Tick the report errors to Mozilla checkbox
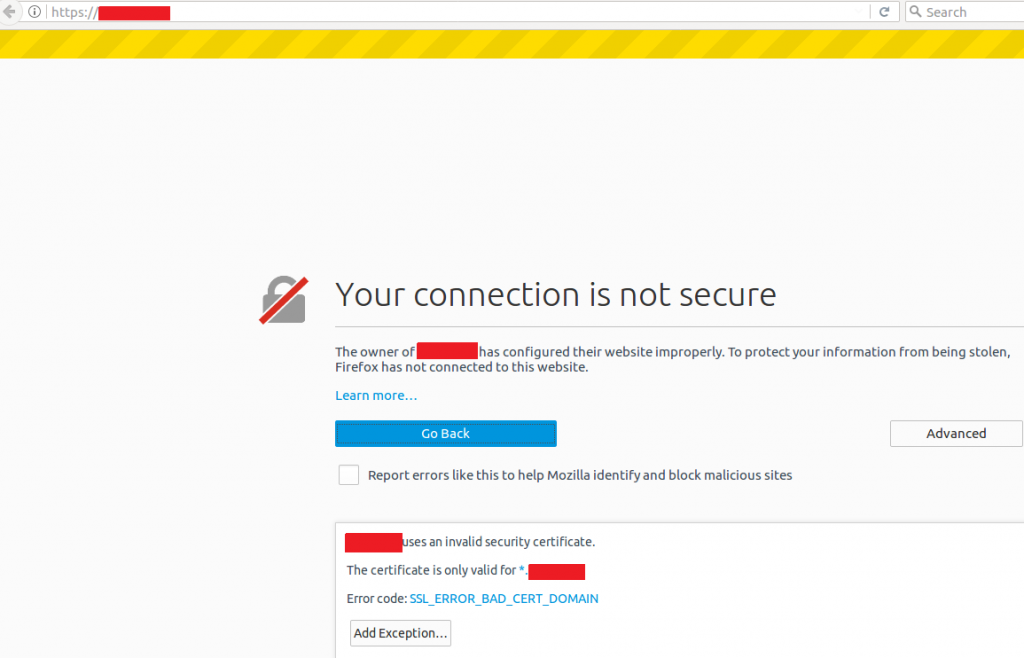 [x=349, y=475]
